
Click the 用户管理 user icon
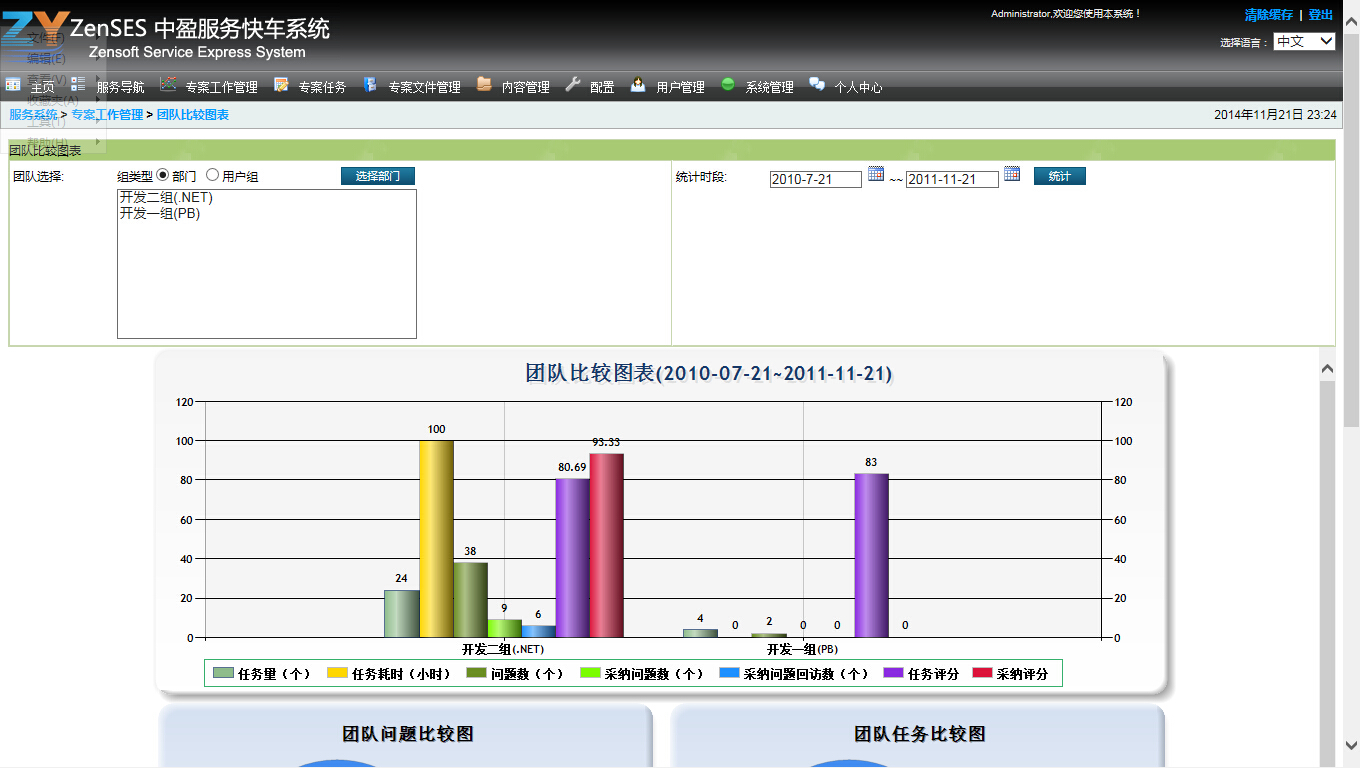point(638,85)
